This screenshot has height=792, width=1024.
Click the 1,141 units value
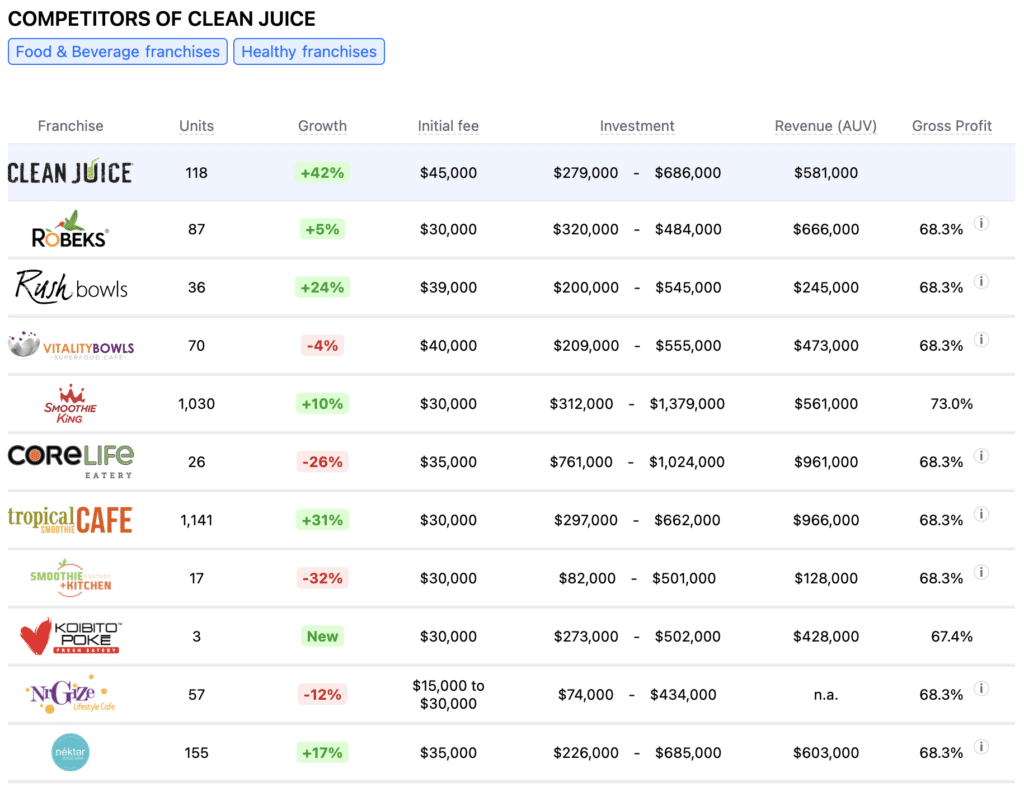pos(197,520)
